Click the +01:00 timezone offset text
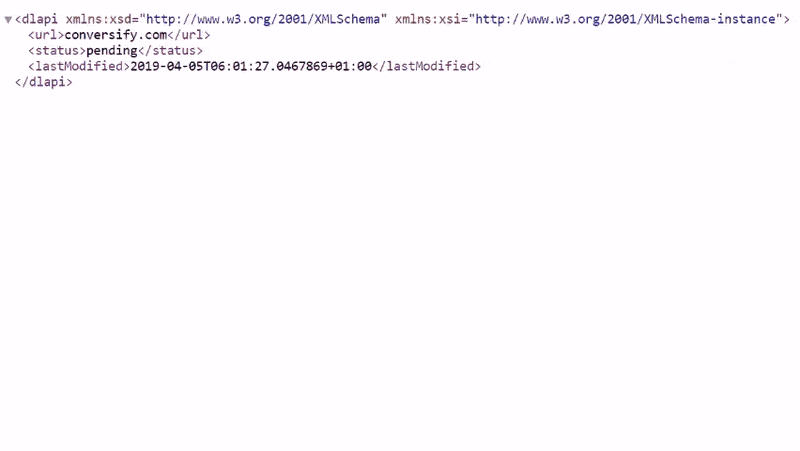Viewport: 800px width, 451px height. [x=350, y=66]
